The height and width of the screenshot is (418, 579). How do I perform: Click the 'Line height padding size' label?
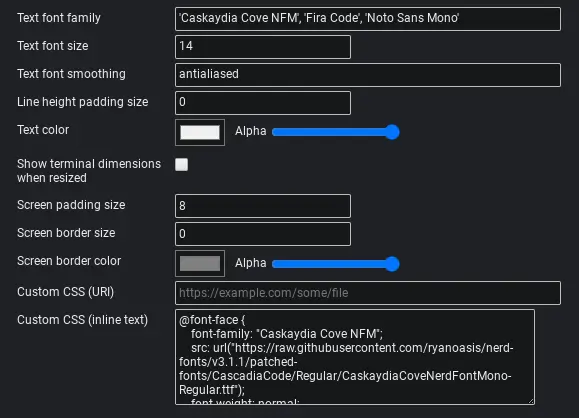click(x=83, y=102)
